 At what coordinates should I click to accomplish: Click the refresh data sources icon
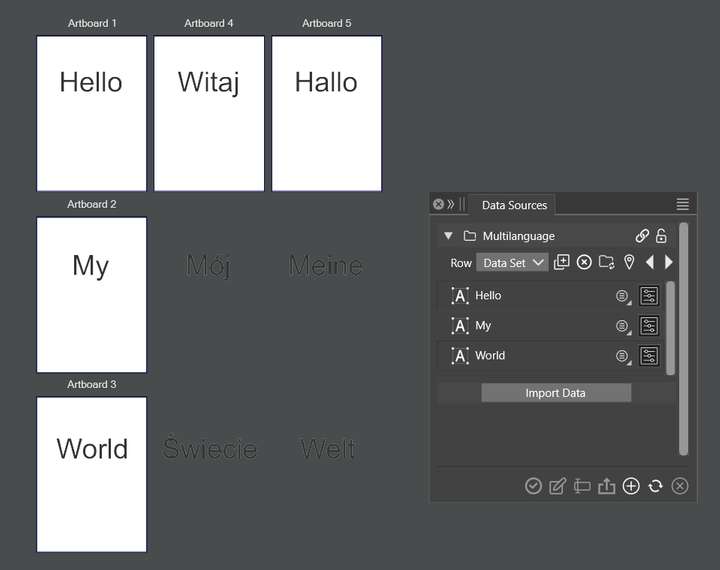[x=655, y=486]
